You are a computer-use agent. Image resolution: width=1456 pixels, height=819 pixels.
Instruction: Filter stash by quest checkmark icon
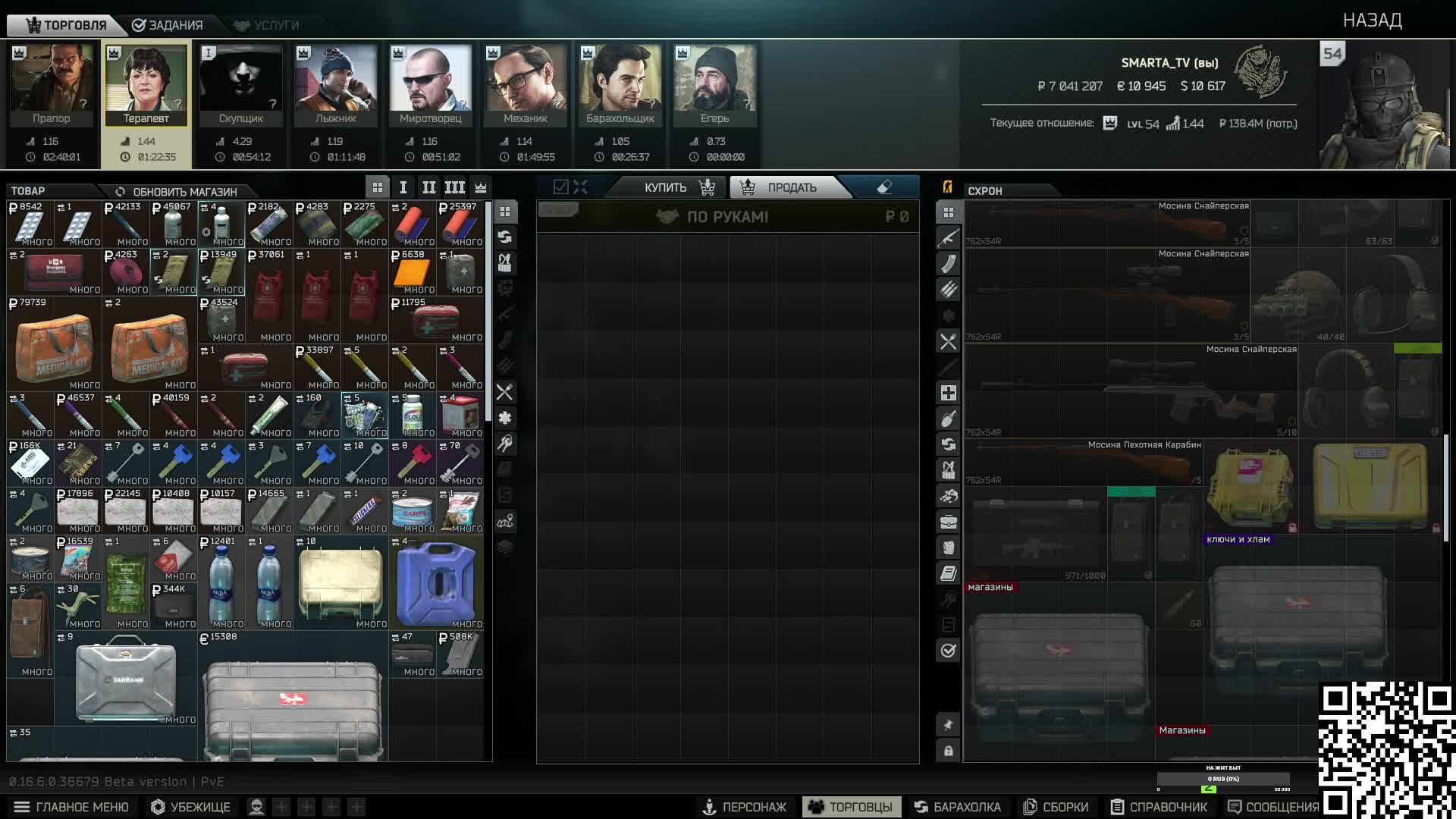click(x=948, y=651)
